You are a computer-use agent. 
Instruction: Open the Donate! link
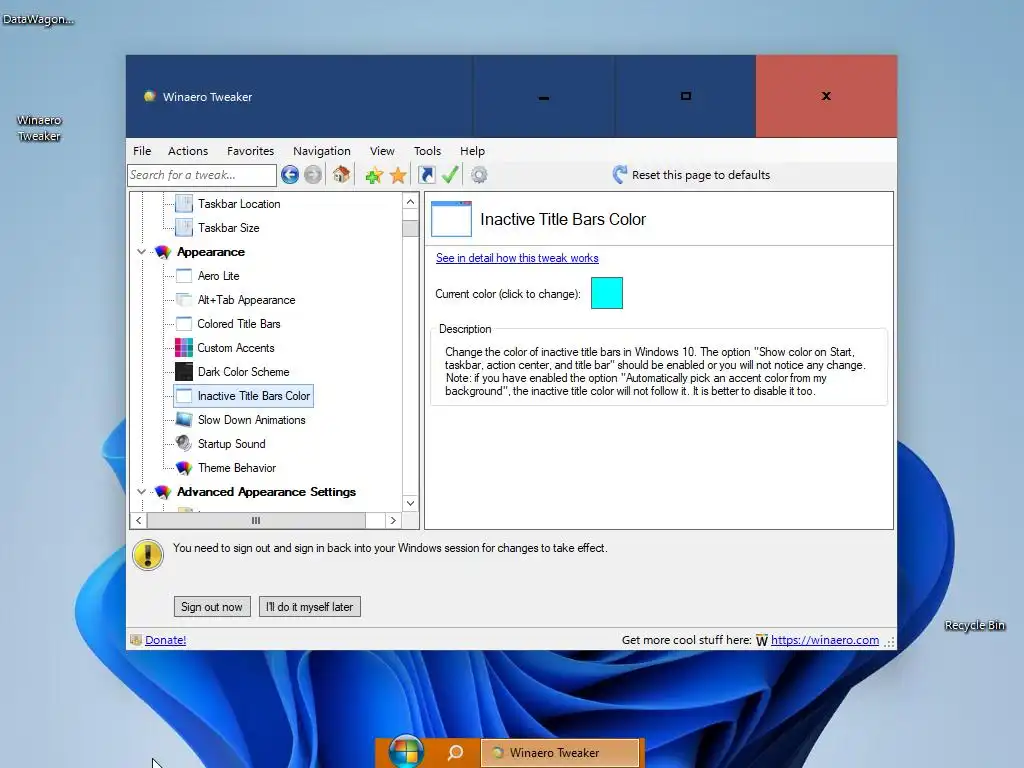point(165,640)
